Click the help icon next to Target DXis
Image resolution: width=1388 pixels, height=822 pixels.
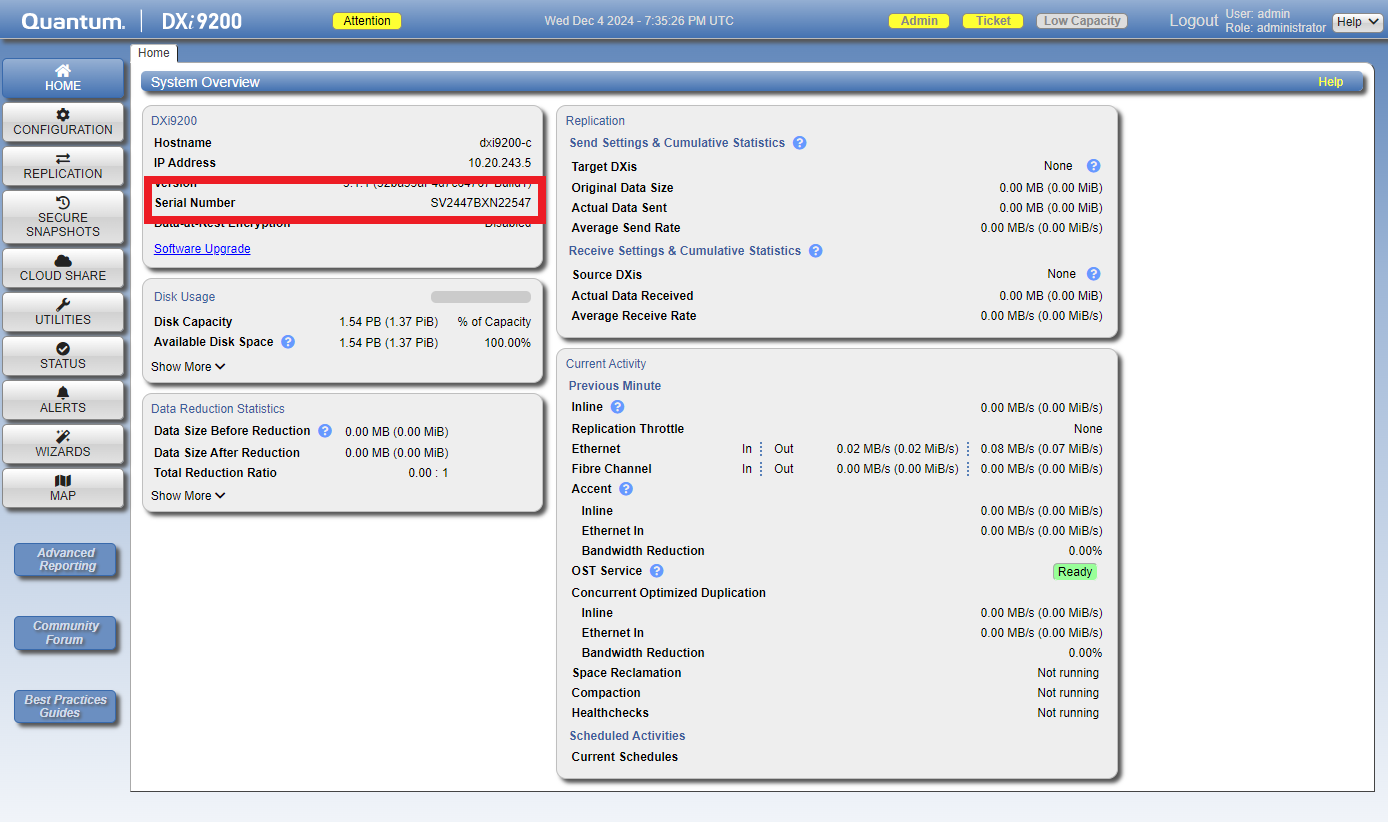1093,166
